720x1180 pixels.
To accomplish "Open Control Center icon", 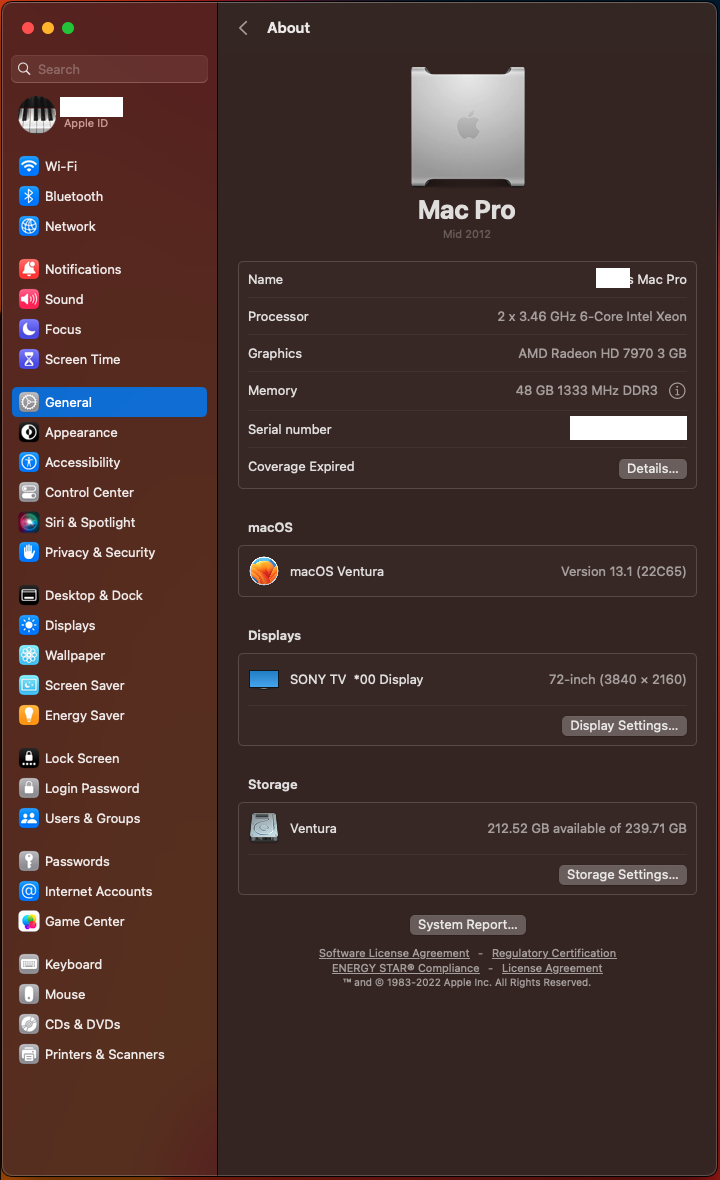I will tap(29, 493).
